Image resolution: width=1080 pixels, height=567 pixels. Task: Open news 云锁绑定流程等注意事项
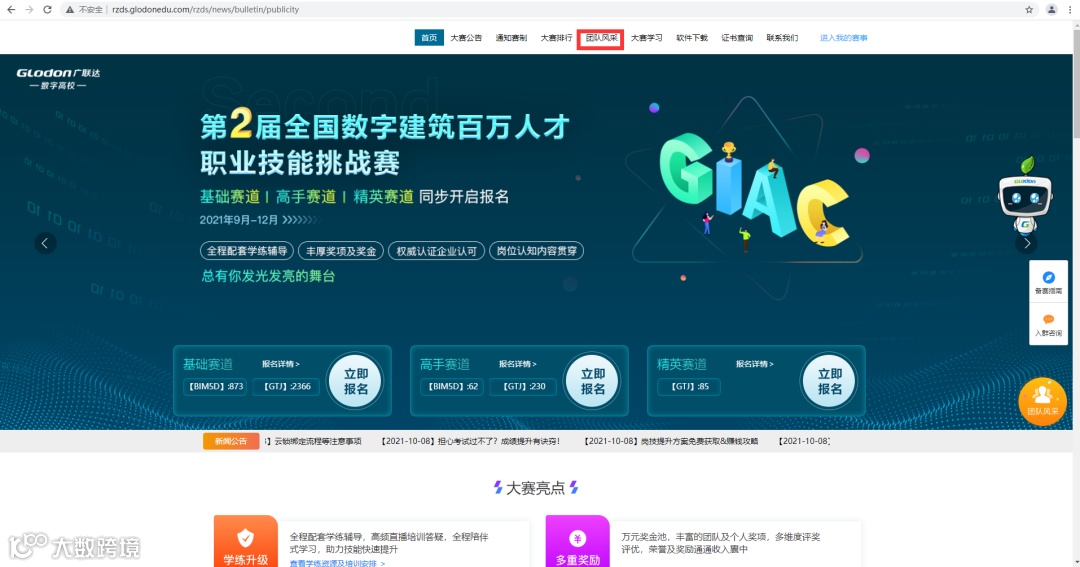pos(313,442)
